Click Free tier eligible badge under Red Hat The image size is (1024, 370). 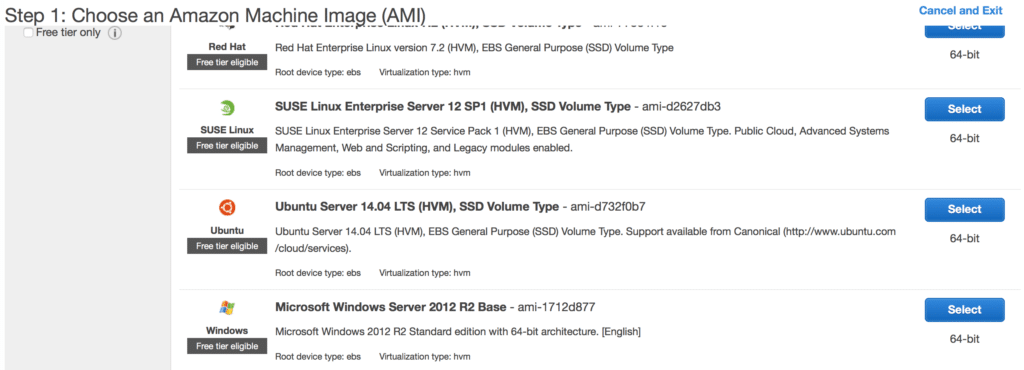click(227, 63)
